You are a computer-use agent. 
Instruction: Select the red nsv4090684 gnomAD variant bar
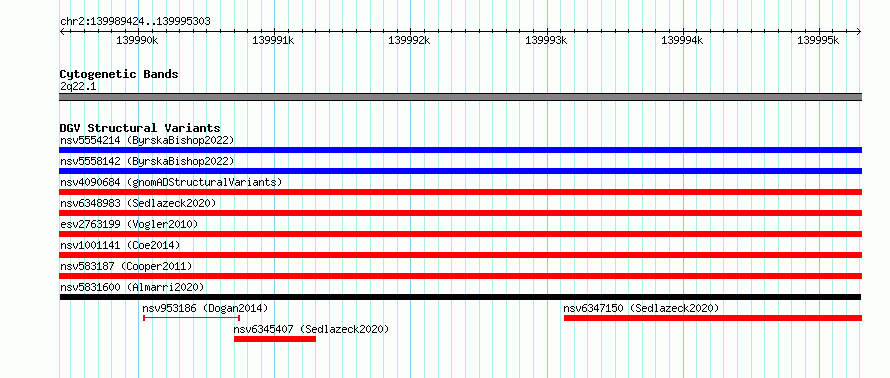(460, 192)
